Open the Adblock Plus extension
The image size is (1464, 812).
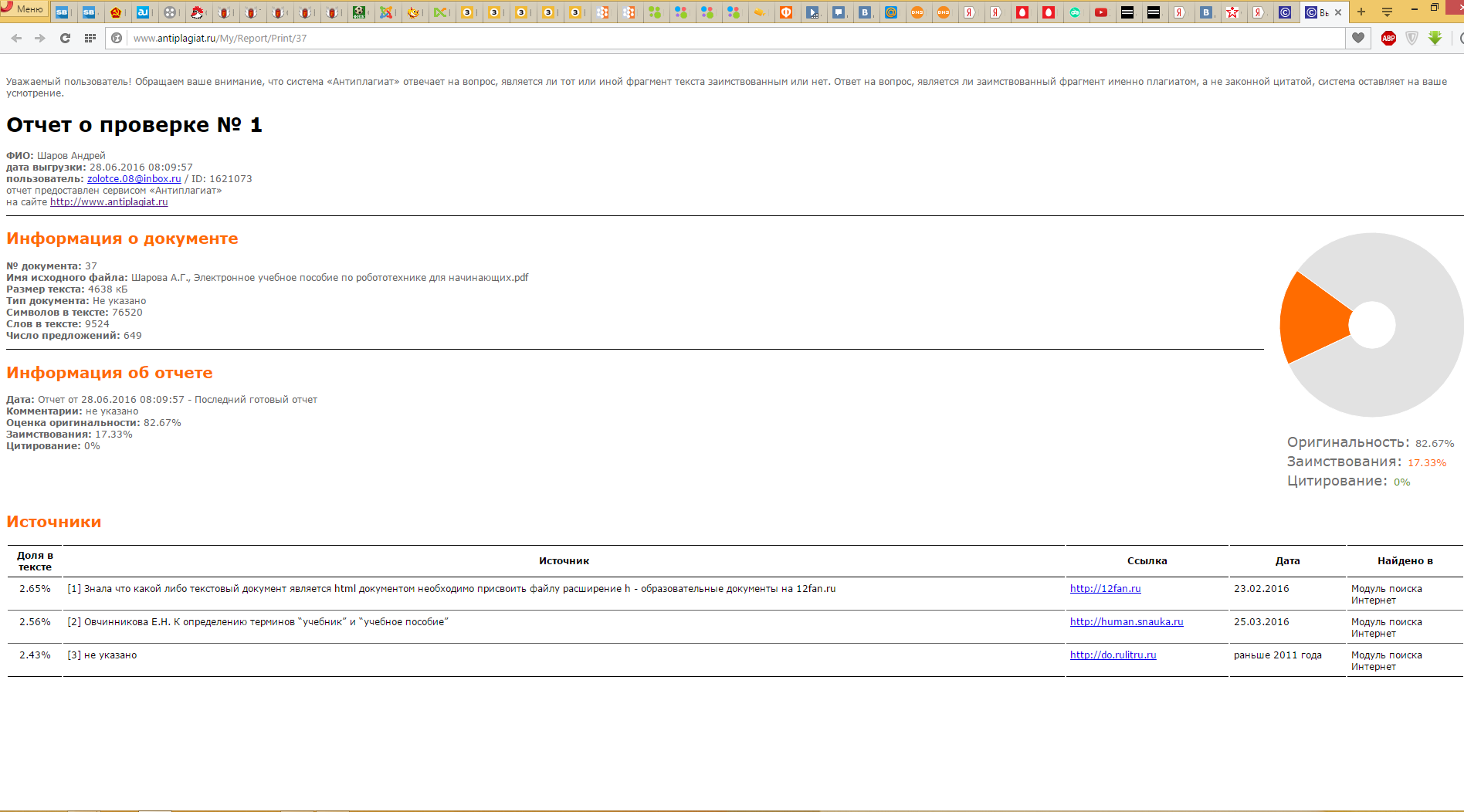[1388, 38]
